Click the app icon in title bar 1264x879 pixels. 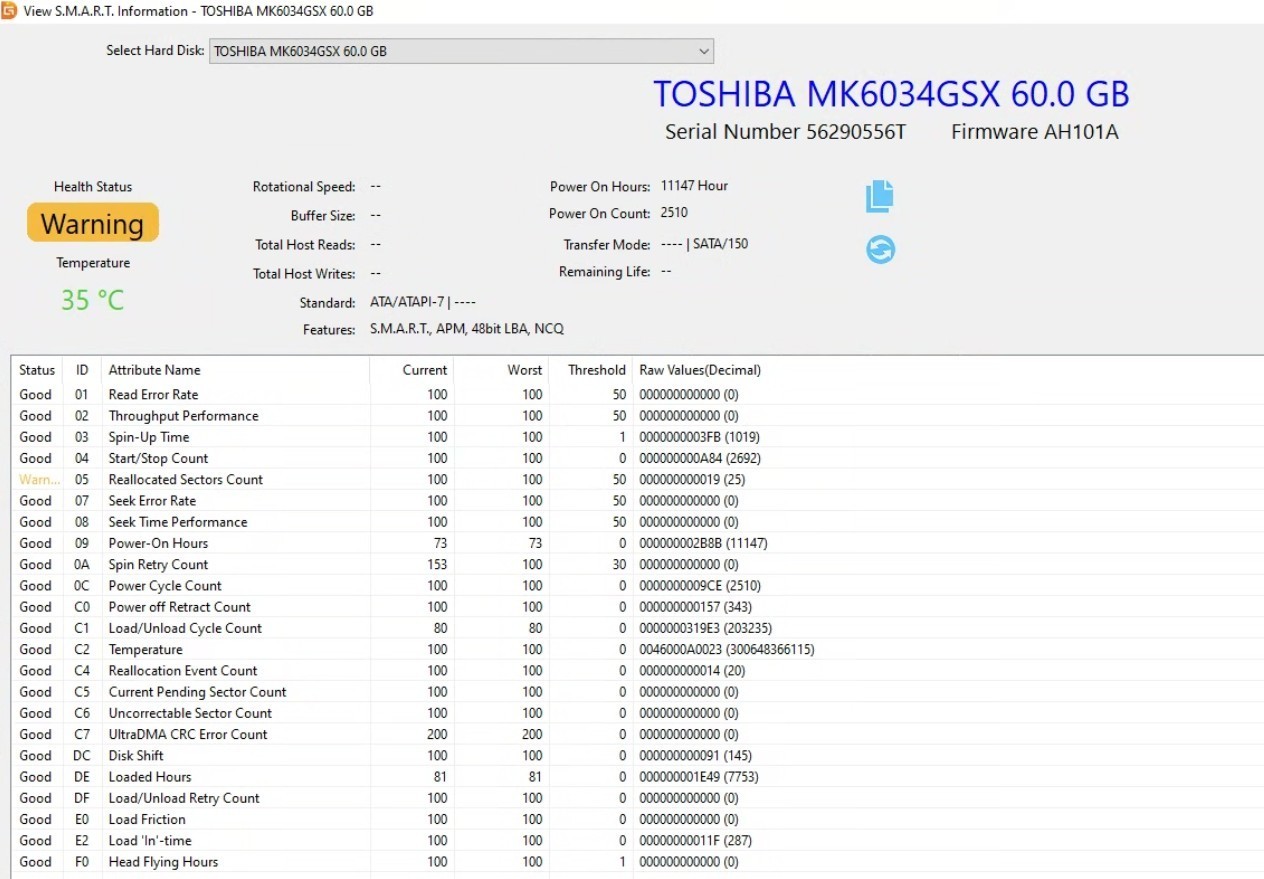click(x=8, y=10)
